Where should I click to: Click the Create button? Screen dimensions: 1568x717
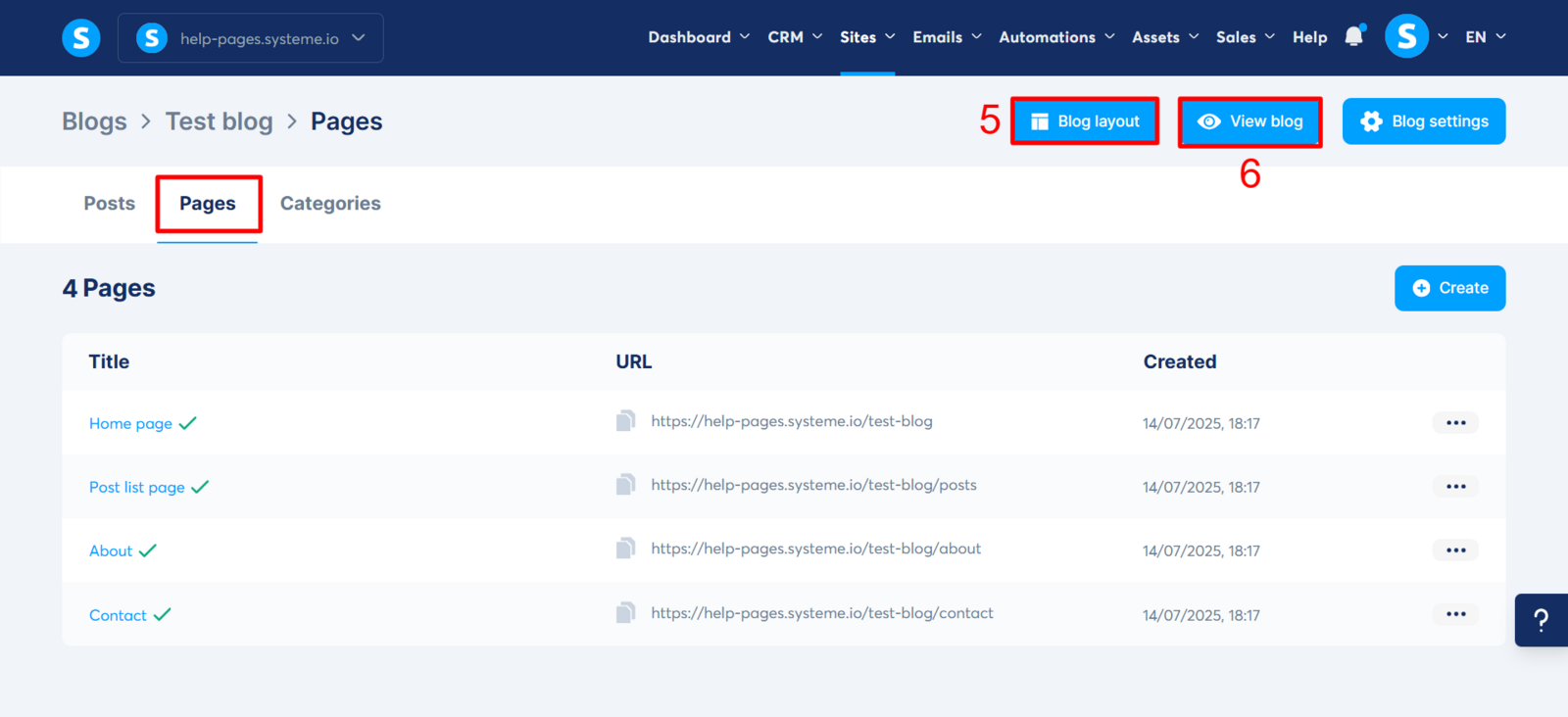click(x=1450, y=288)
